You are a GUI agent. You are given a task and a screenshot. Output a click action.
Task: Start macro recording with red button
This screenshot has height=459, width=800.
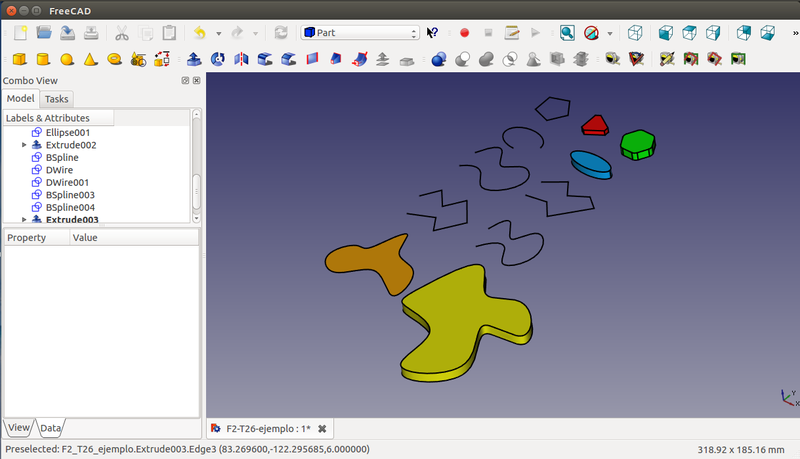click(x=464, y=33)
